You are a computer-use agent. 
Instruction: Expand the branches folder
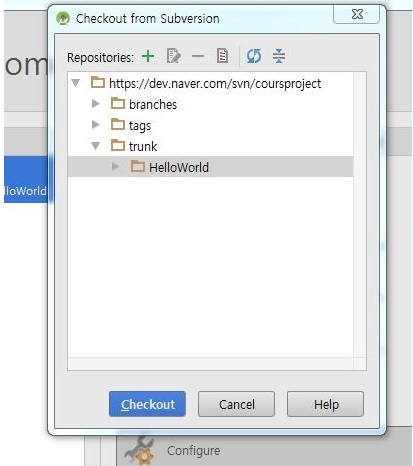(96, 104)
